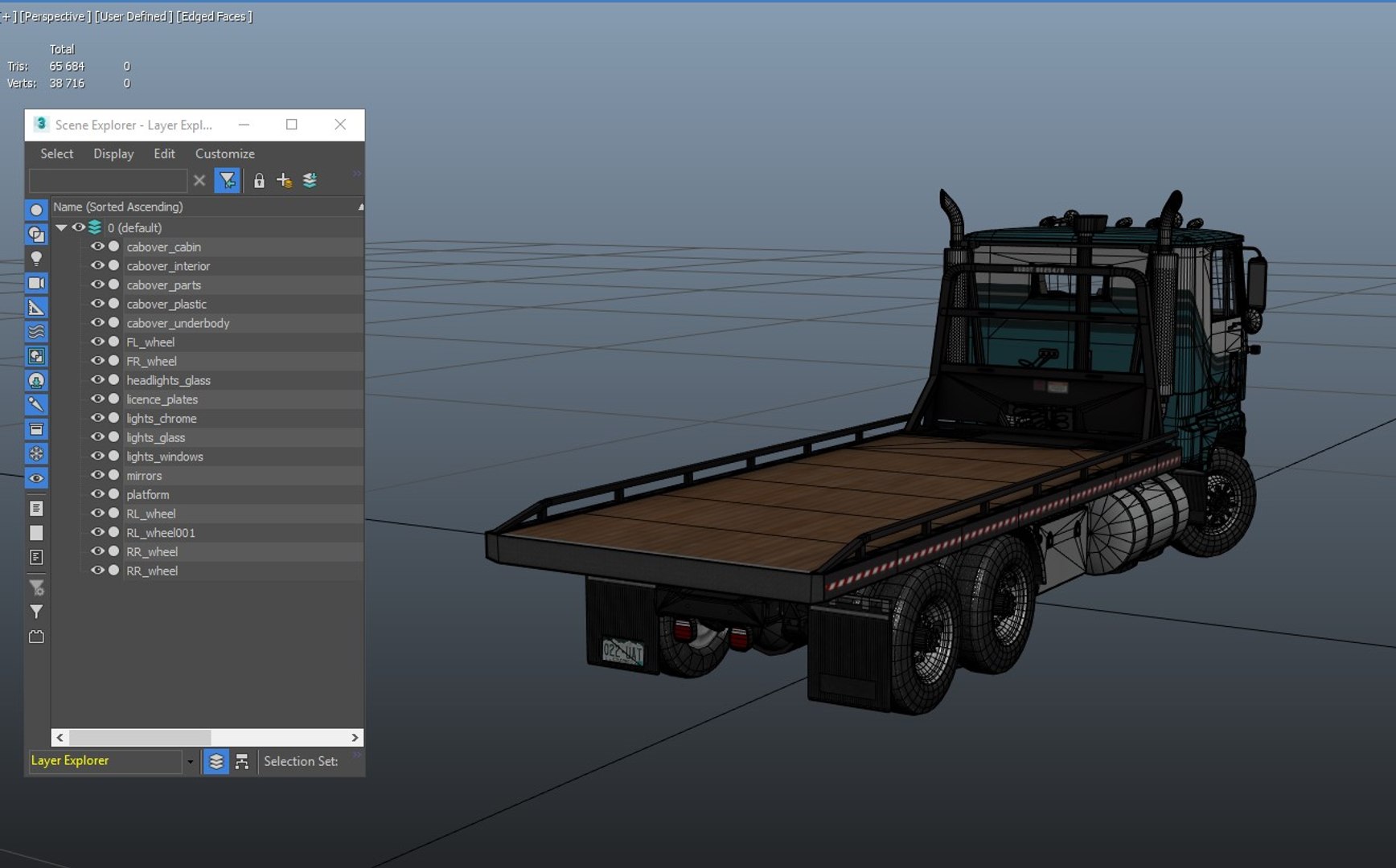This screenshot has width=1396, height=868.
Task: Hide the platform object
Action: click(97, 494)
